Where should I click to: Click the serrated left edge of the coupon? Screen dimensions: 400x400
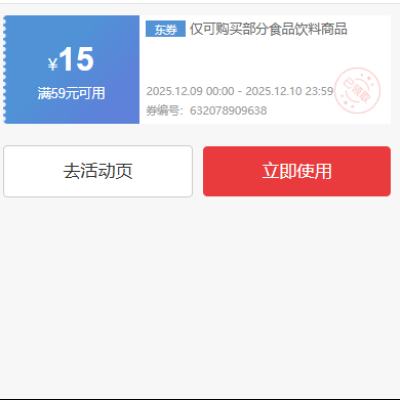tap(4, 69)
